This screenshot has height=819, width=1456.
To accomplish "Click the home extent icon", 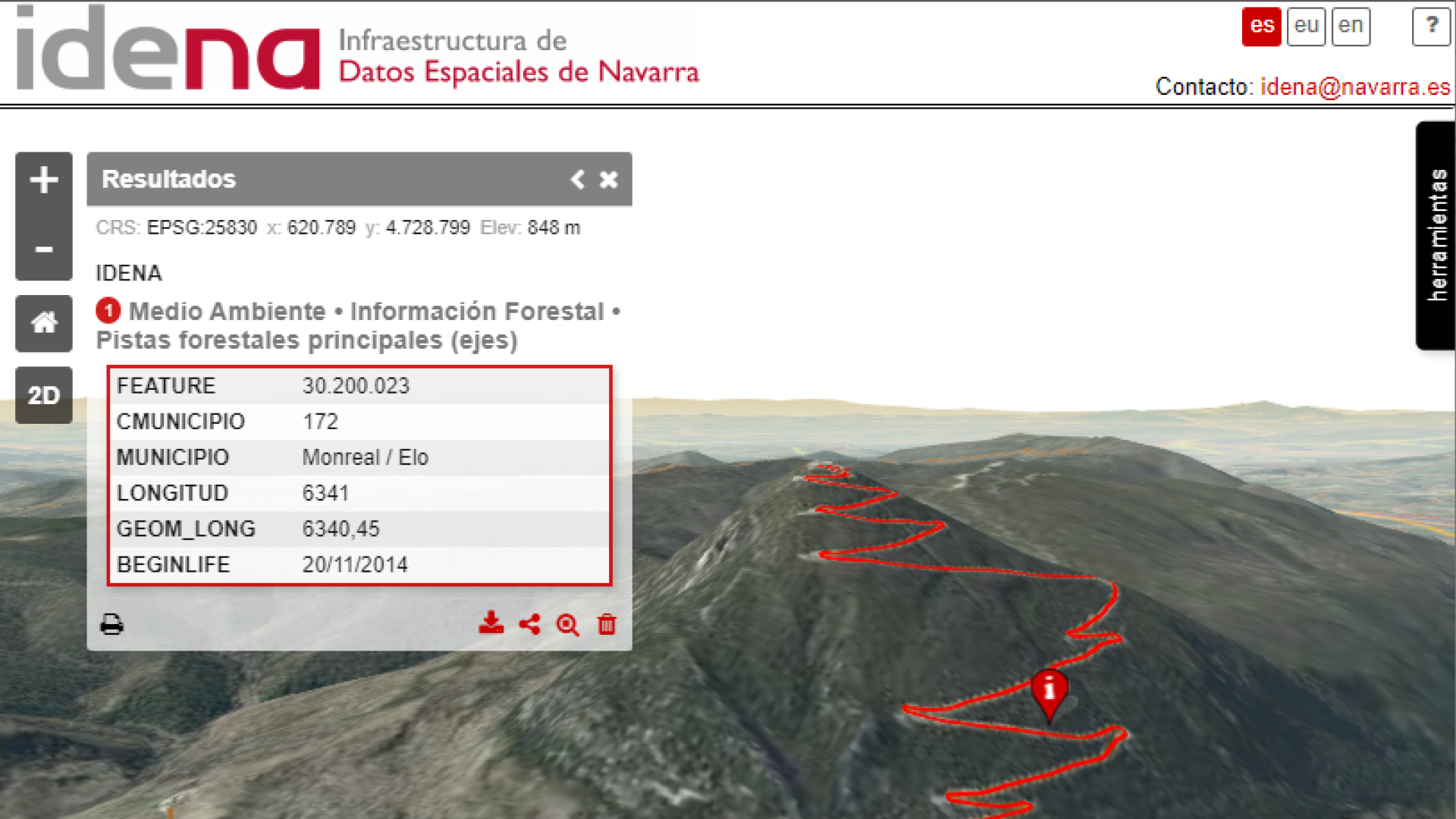I will pos(43,323).
